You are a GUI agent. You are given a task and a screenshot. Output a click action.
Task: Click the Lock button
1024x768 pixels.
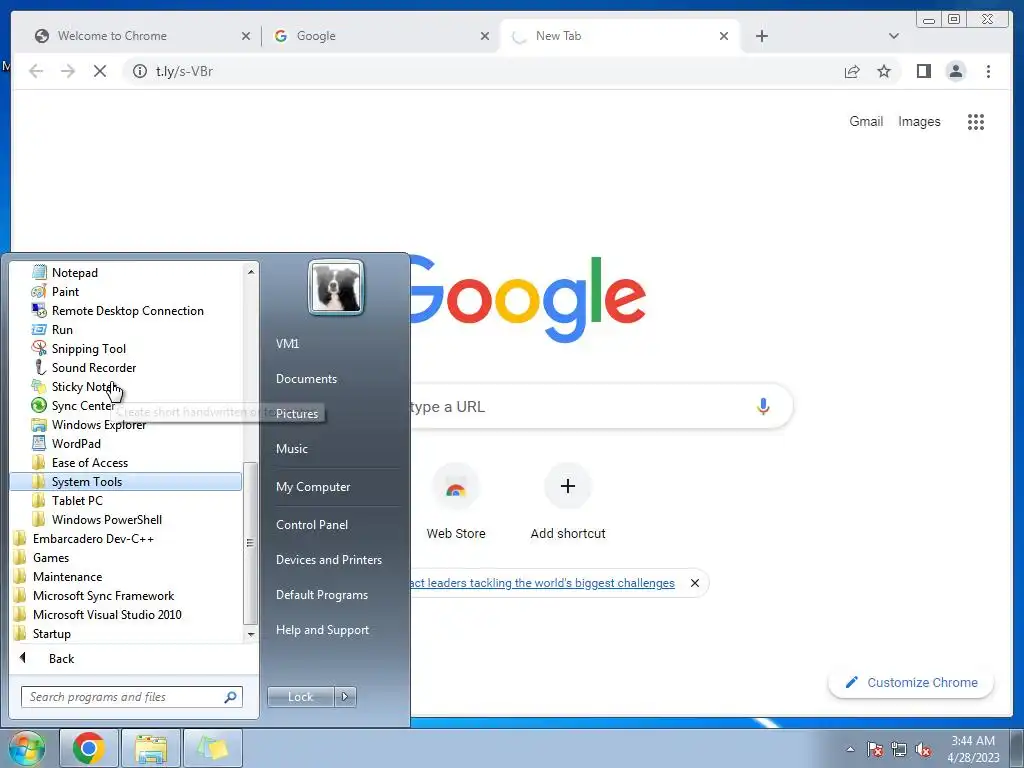(300, 697)
